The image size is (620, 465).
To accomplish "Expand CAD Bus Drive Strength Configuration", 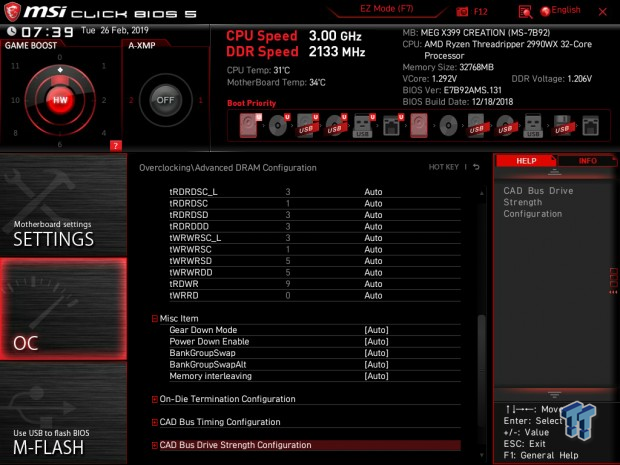I will pyautogui.click(x=155, y=445).
